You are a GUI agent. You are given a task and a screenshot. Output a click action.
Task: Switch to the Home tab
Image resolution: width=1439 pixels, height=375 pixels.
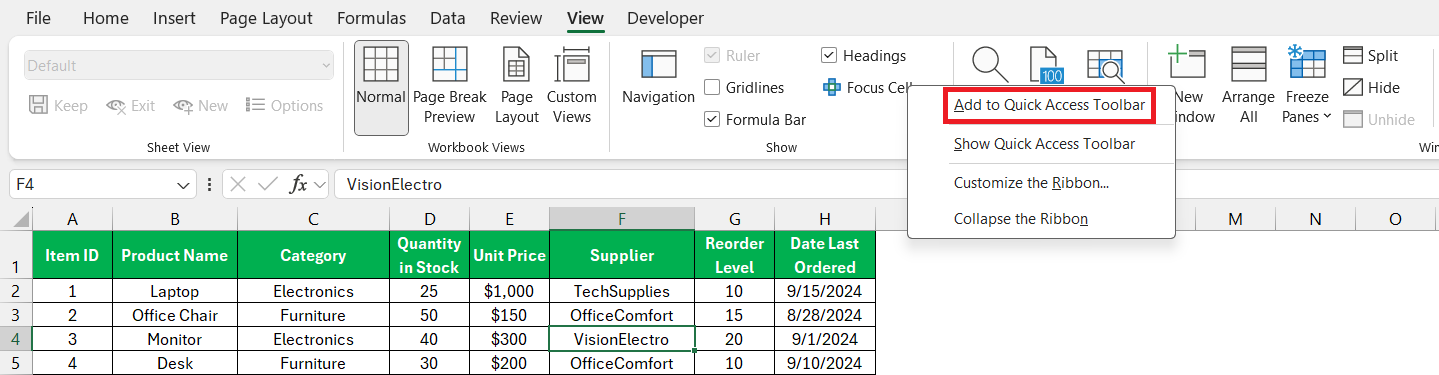pos(105,18)
